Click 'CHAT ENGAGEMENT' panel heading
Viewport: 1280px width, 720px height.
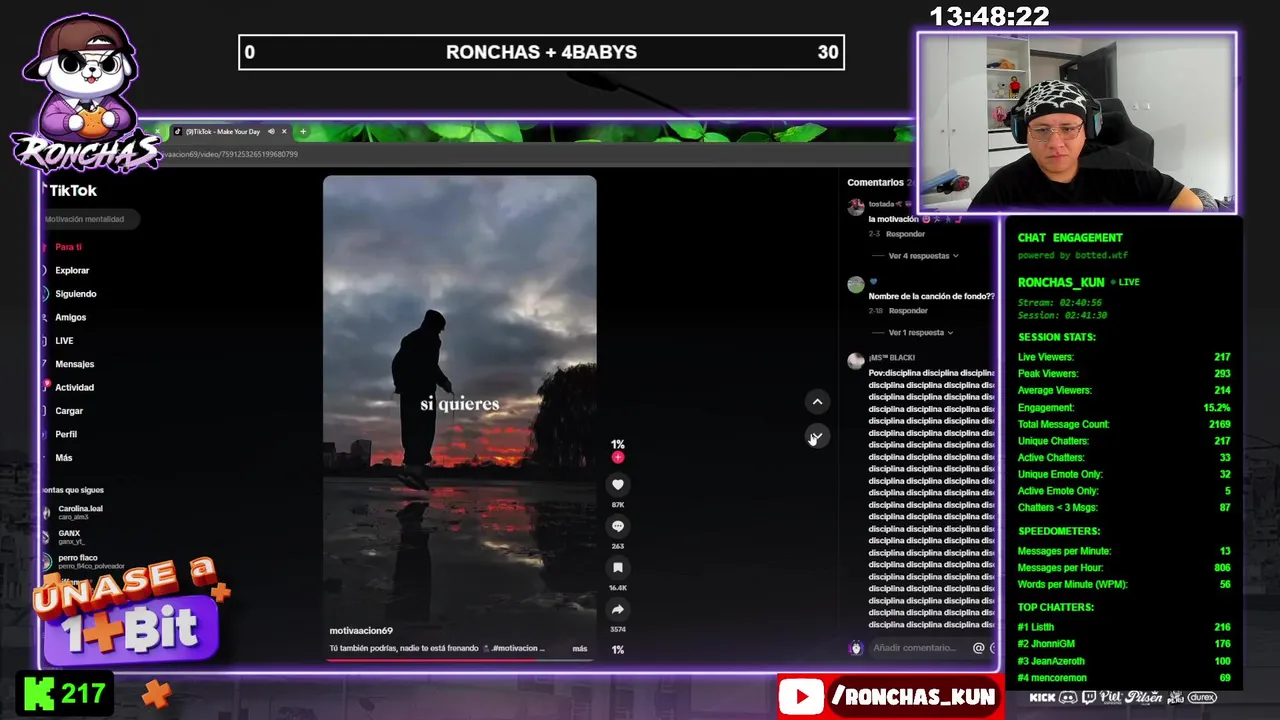[1070, 238]
